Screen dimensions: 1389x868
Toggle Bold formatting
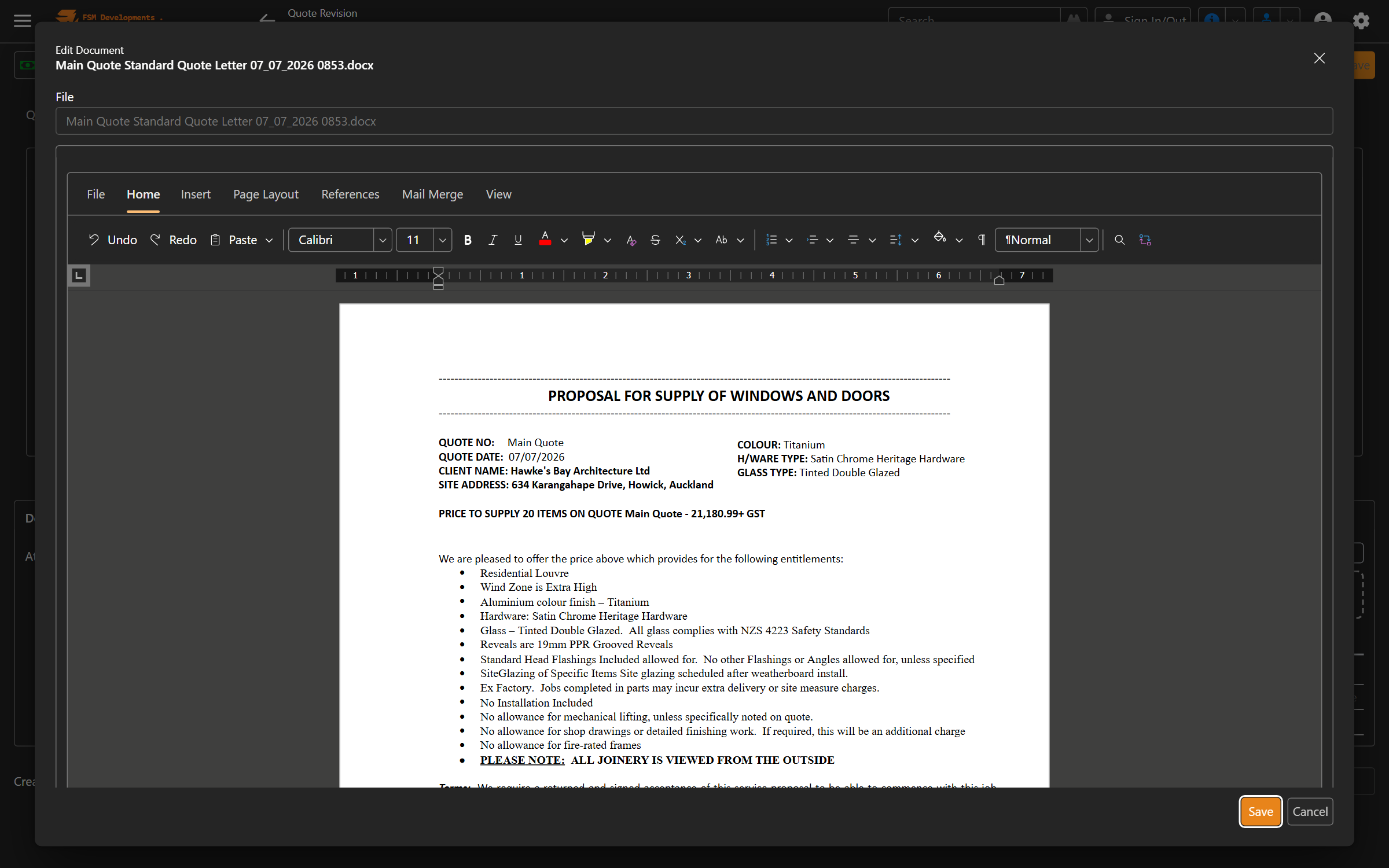point(468,240)
